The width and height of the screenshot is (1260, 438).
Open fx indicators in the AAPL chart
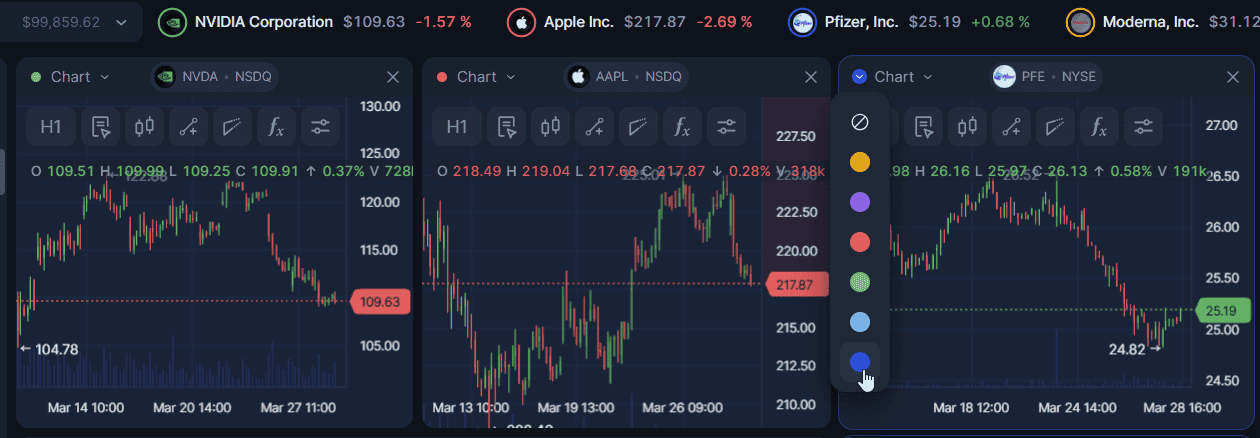click(682, 127)
